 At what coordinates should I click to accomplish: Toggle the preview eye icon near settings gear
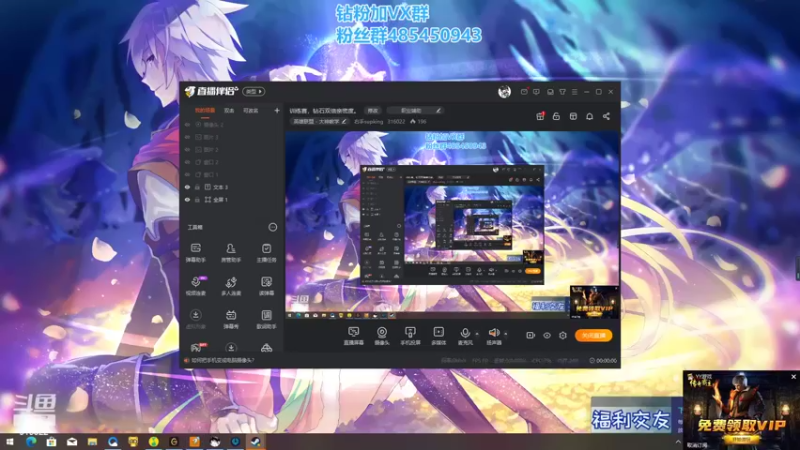[546, 335]
